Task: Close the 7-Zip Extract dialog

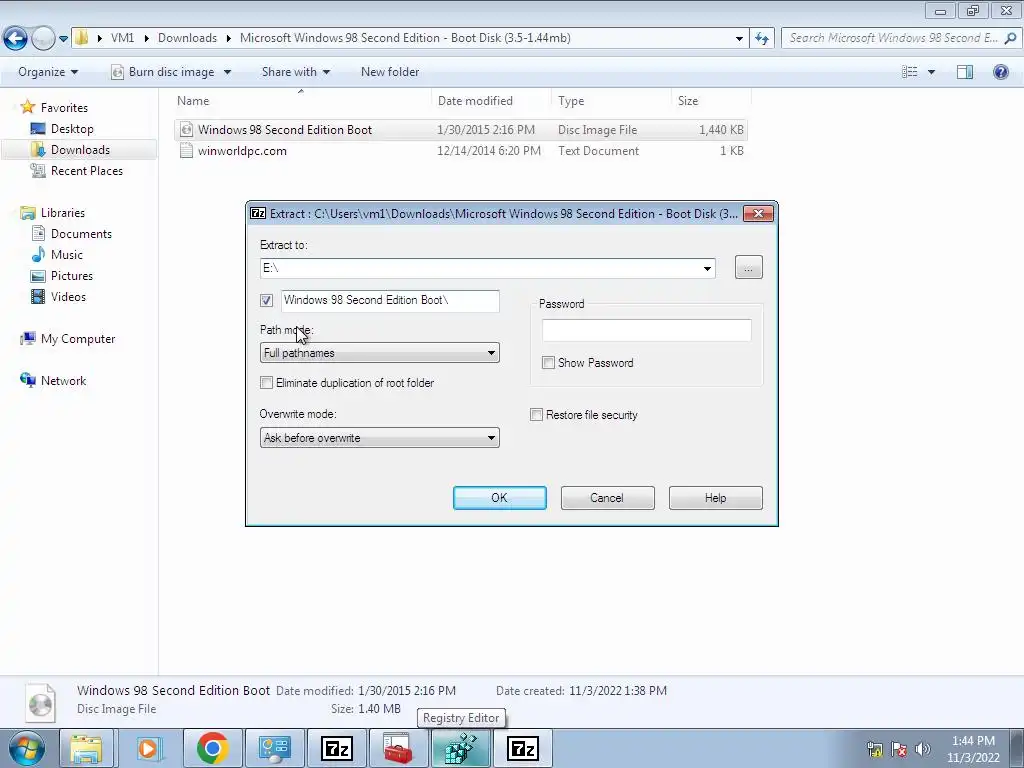Action: click(x=758, y=214)
